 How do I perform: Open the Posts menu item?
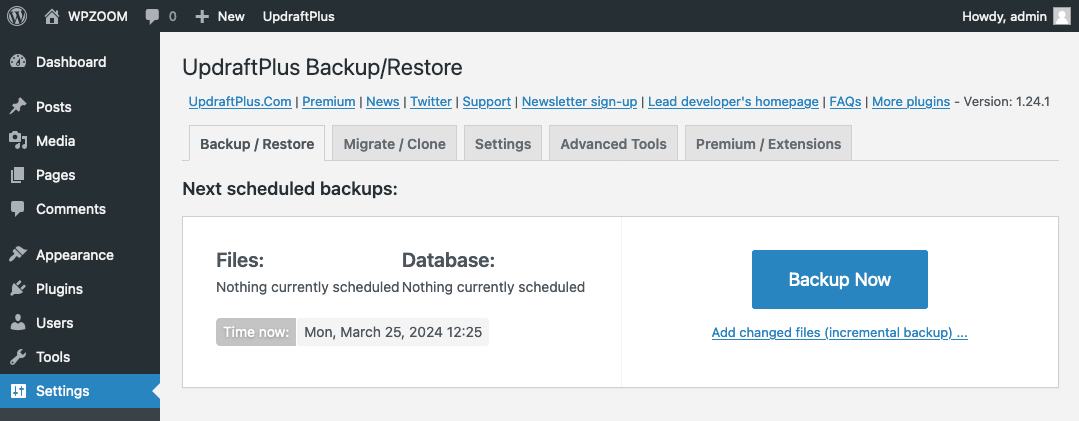pyautogui.click(x=80, y=107)
